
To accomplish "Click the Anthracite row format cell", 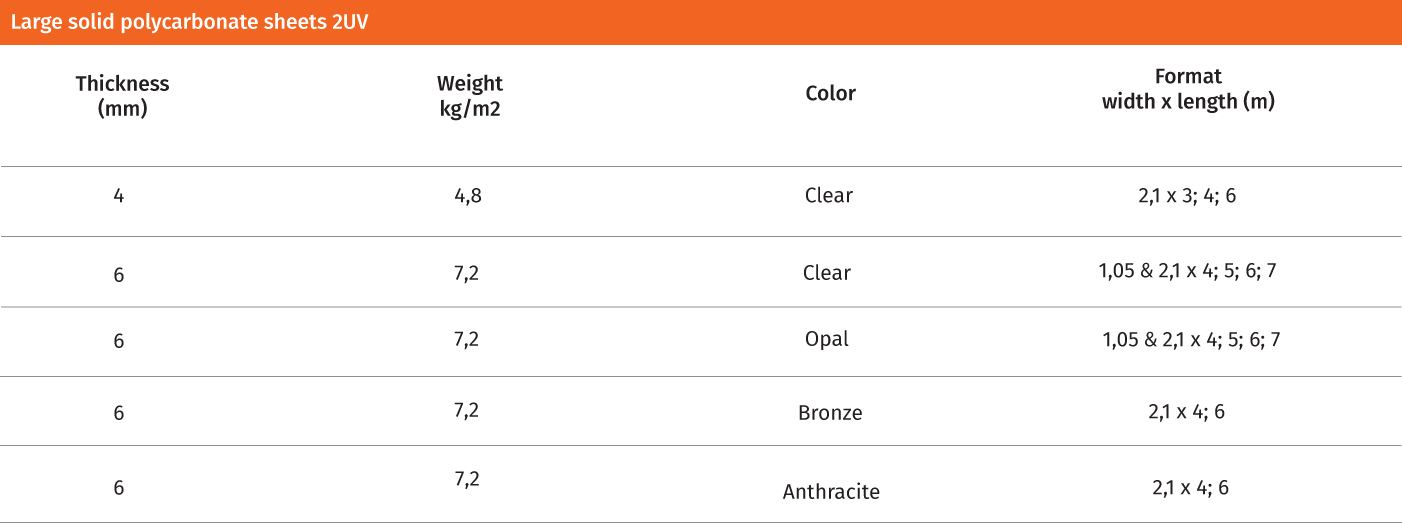I will tap(1190, 488).
